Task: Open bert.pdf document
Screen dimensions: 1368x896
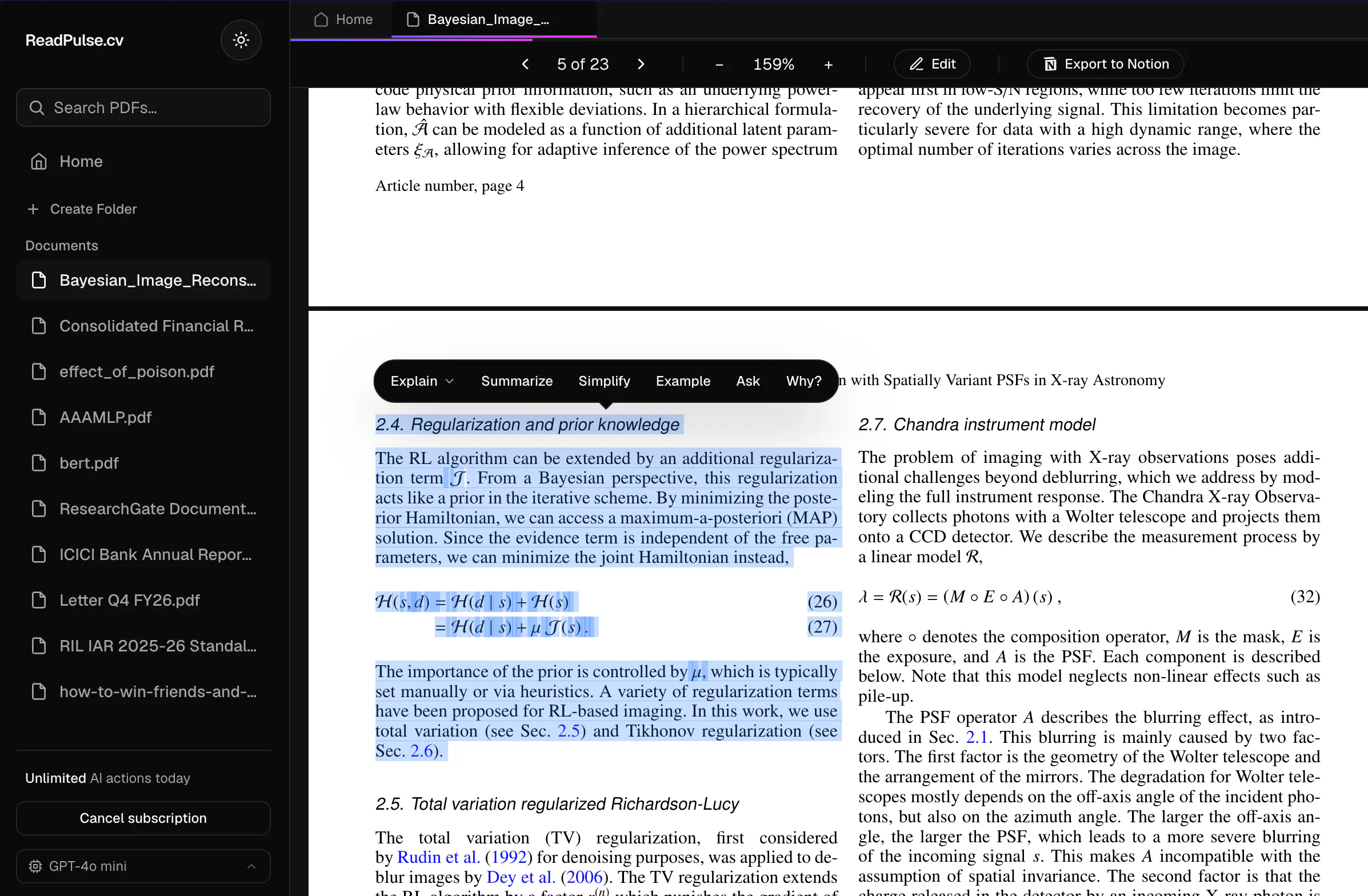Action: (143, 463)
